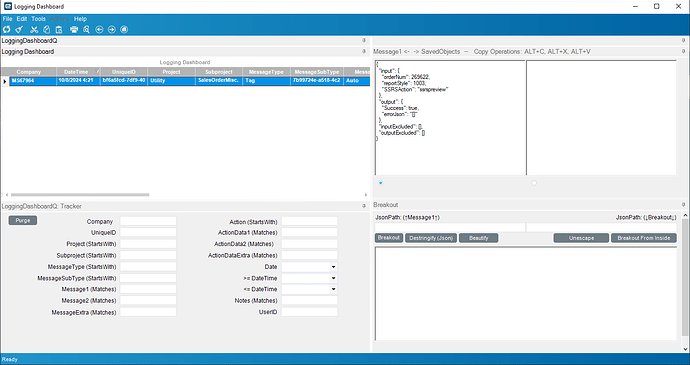690x365 pixels.
Task: Click the Subproject (StartsWith) input field
Action: click(x=148, y=255)
